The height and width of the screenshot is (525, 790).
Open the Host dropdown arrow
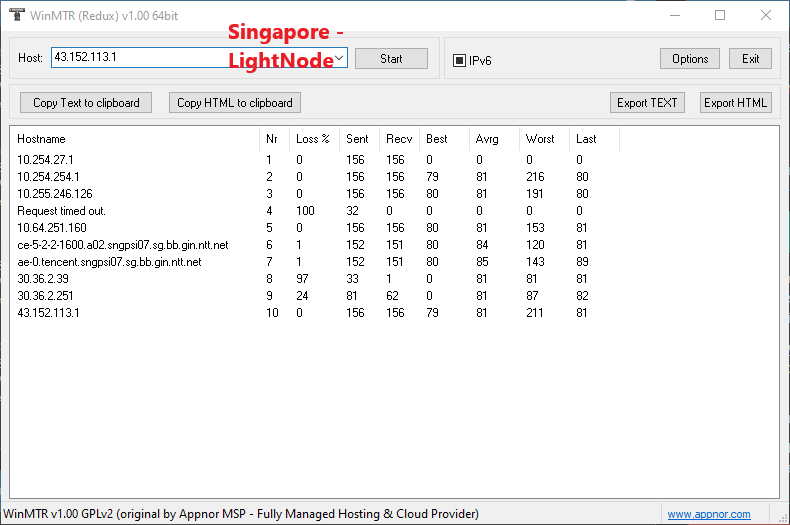coord(340,57)
